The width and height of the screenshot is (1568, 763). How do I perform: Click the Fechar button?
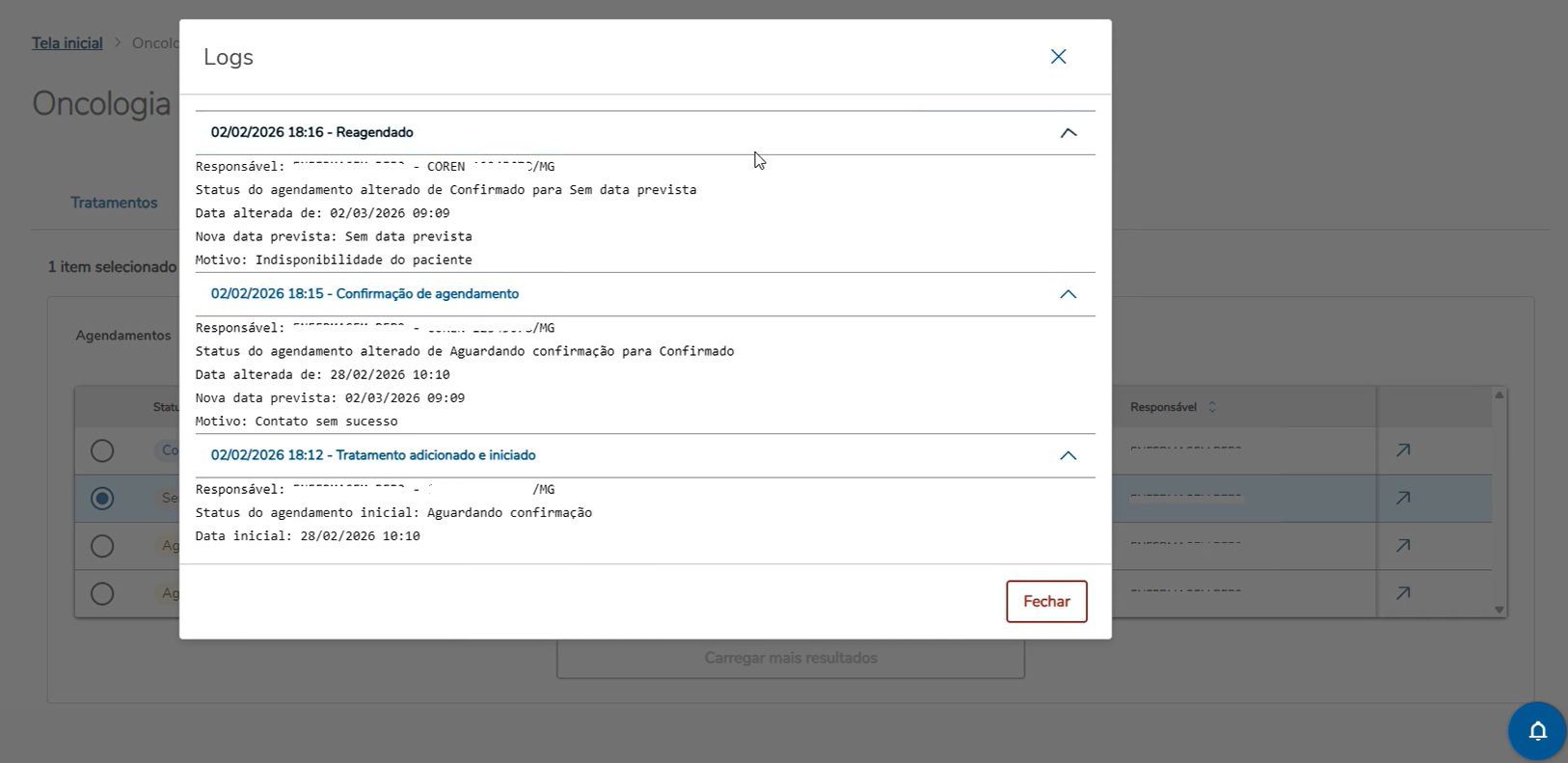(1046, 601)
